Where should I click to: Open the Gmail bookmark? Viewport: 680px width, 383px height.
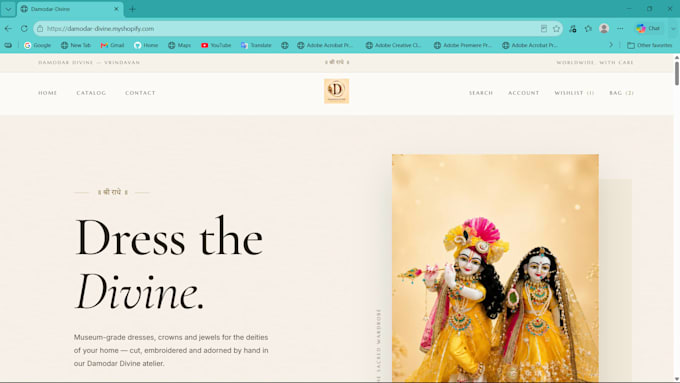pos(112,45)
